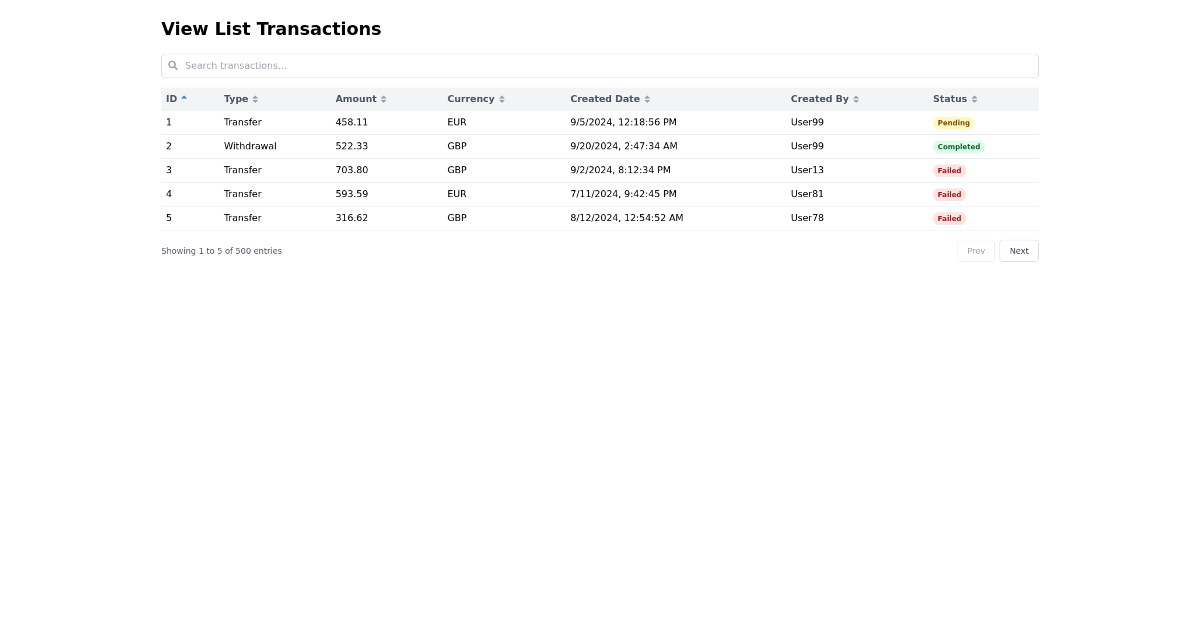The image size is (1200, 630).
Task: Select the amount 593.59 cell
Action: tap(351, 194)
